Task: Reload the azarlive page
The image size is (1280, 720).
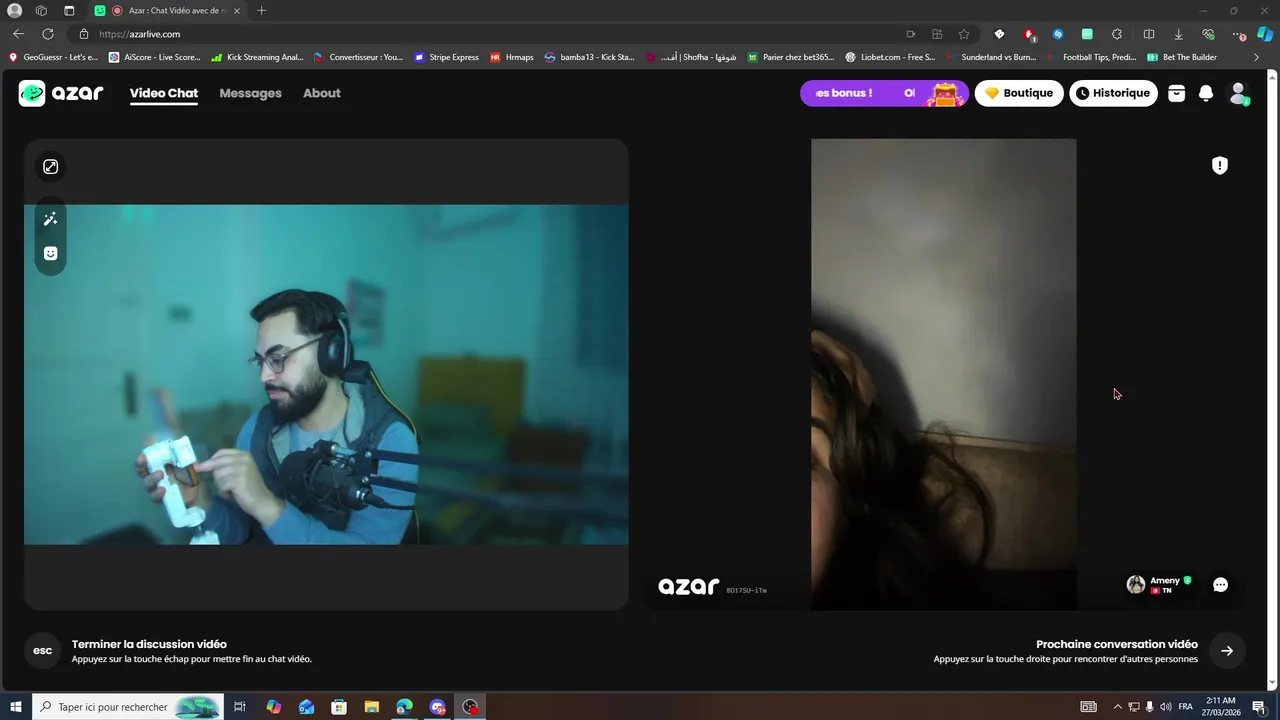Action: [47, 34]
